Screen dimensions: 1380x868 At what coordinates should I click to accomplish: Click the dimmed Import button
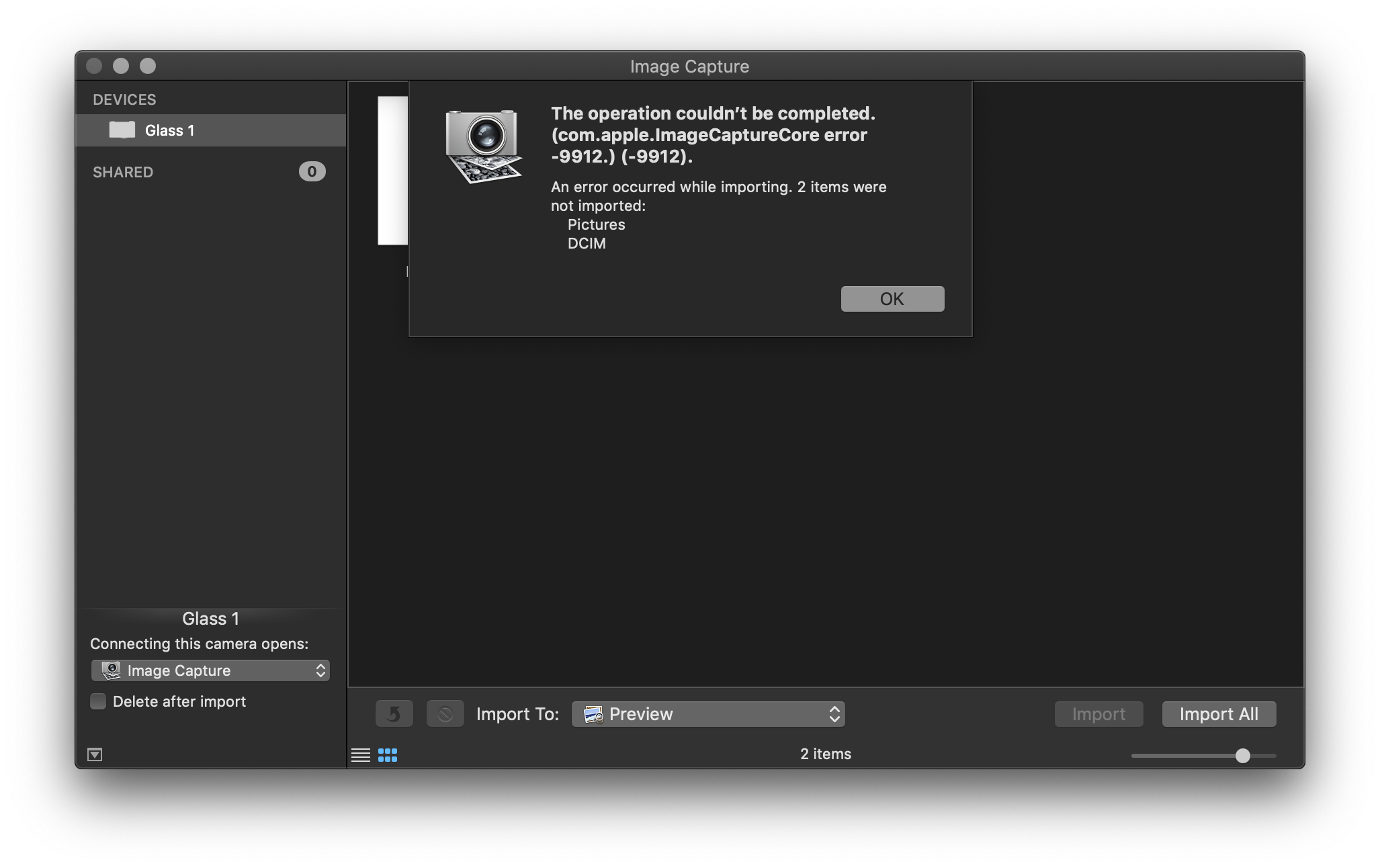point(1098,713)
